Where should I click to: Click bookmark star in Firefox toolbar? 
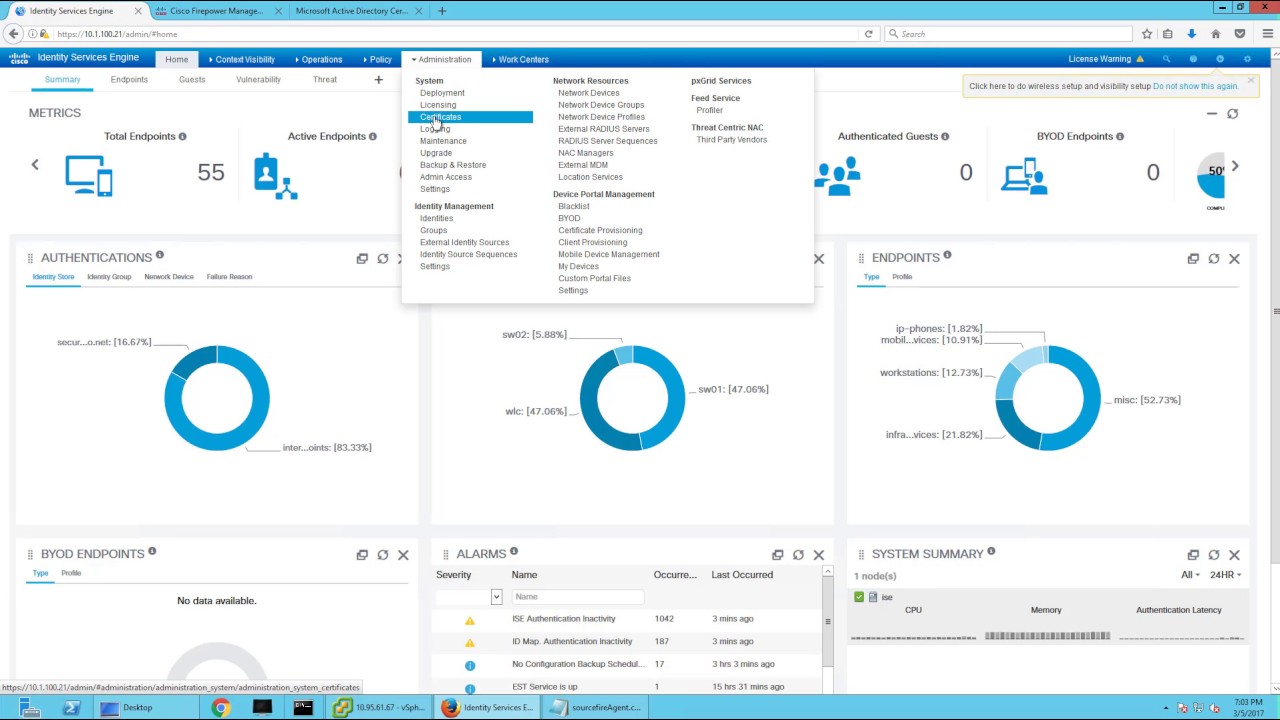(x=1147, y=34)
